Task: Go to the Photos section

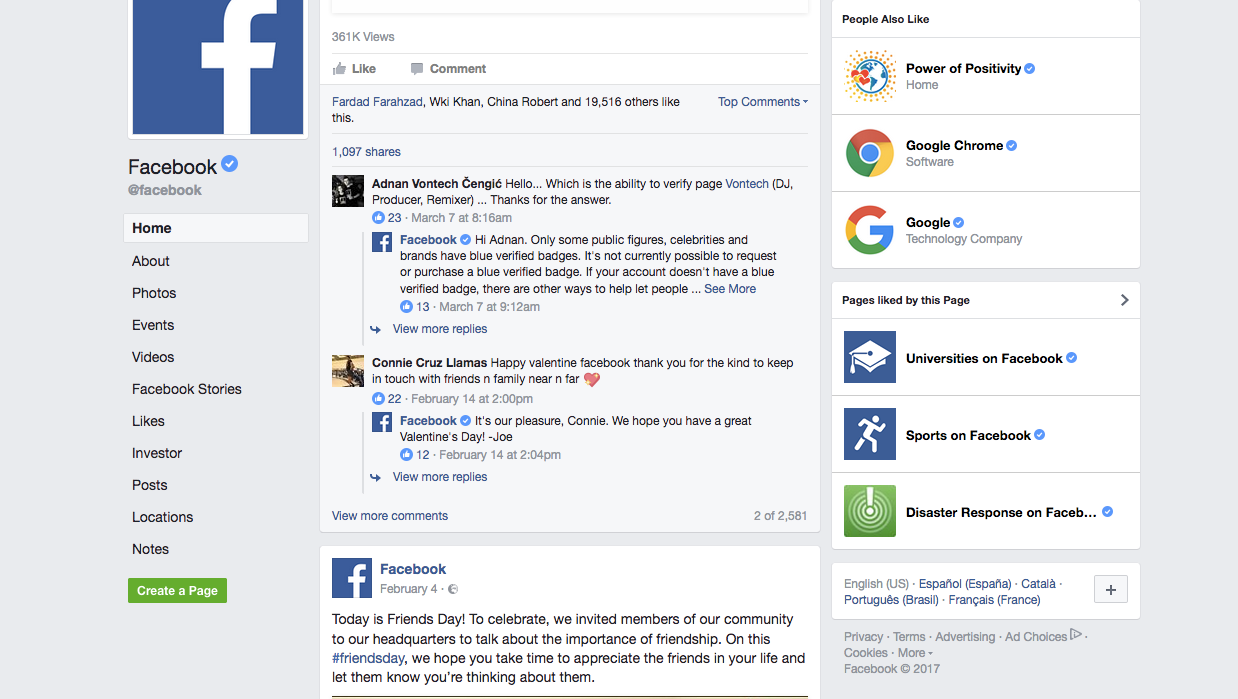Action: tap(154, 293)
